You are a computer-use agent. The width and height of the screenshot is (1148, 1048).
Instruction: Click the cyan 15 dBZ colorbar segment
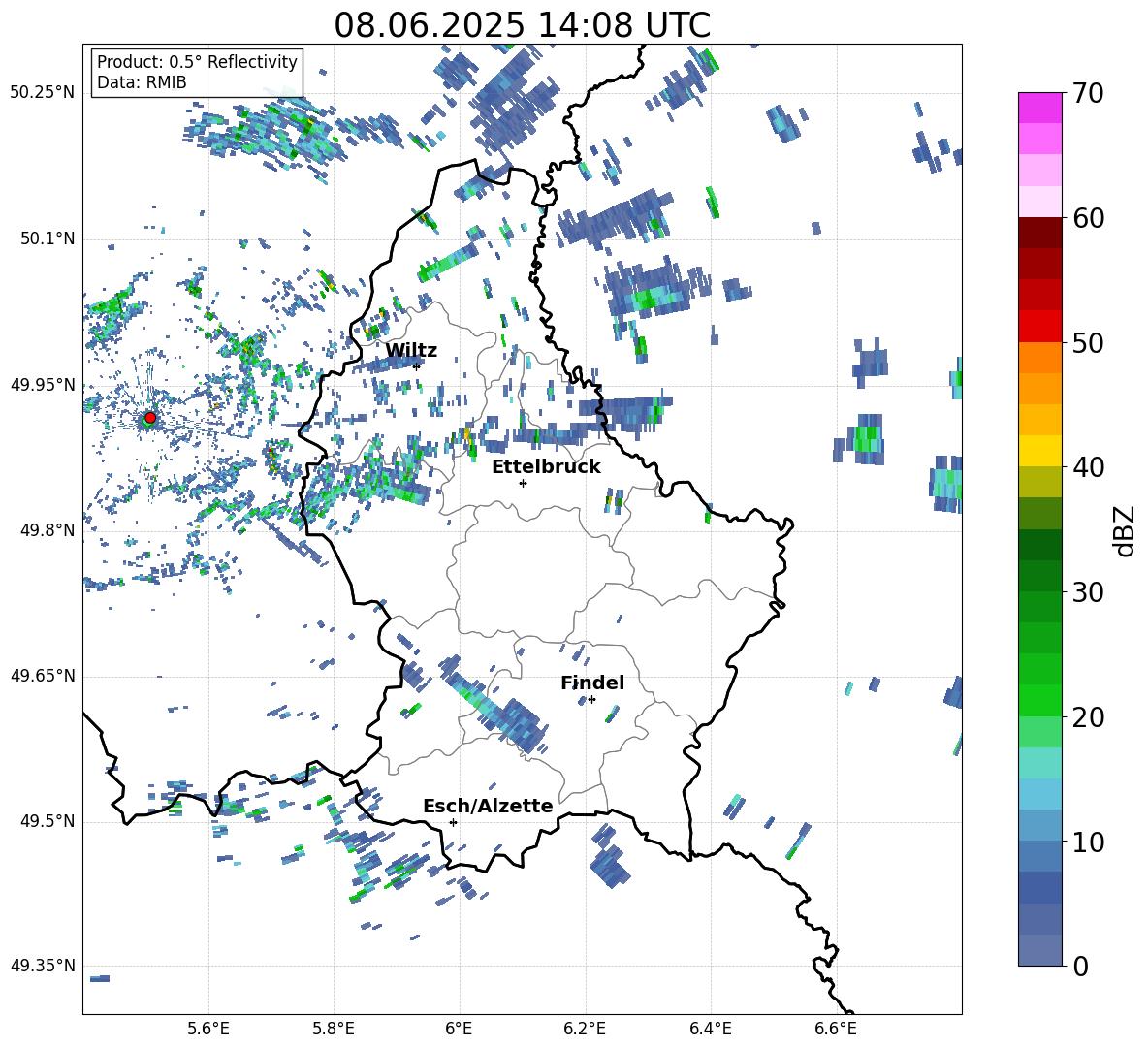(1039, 763)
